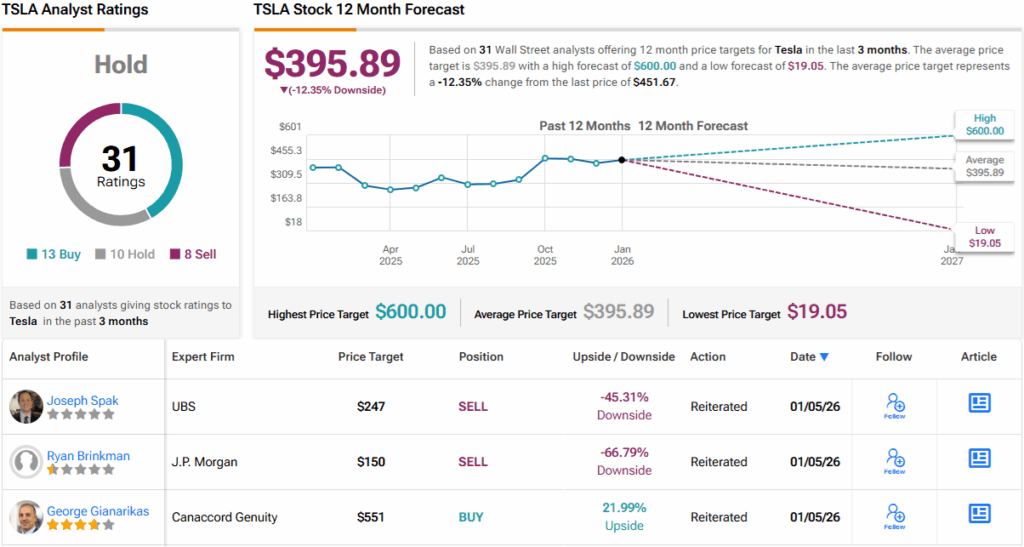Click the Upside / Downside column header

coord(623,357)
